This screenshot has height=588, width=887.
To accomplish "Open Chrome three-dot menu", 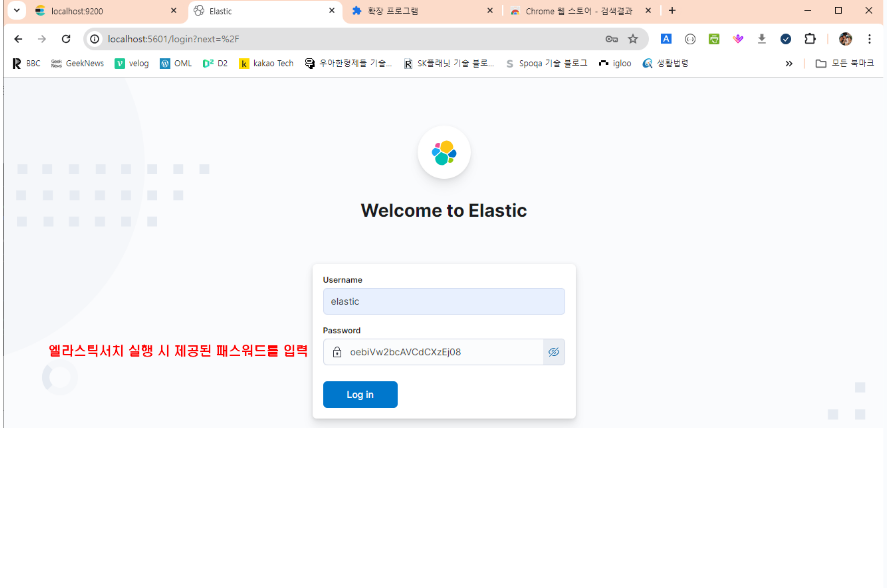I will point(869,39).
